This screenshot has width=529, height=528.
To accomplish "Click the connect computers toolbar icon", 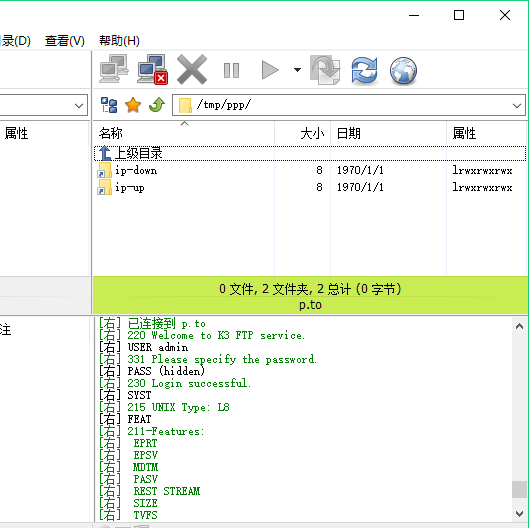I will coord(114,69).
